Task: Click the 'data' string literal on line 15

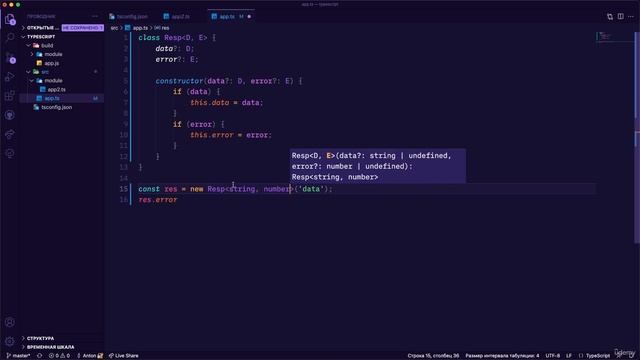Action: pyautogui.click(x=311, y=189)
